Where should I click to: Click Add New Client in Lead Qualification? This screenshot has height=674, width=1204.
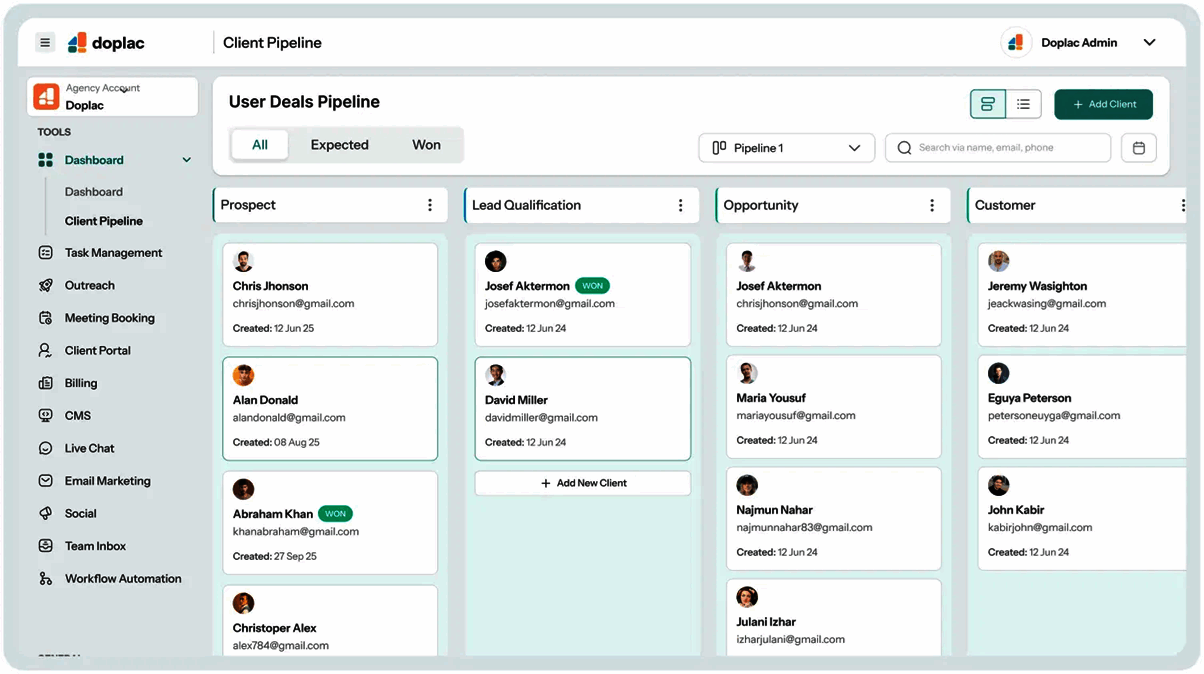583,483
